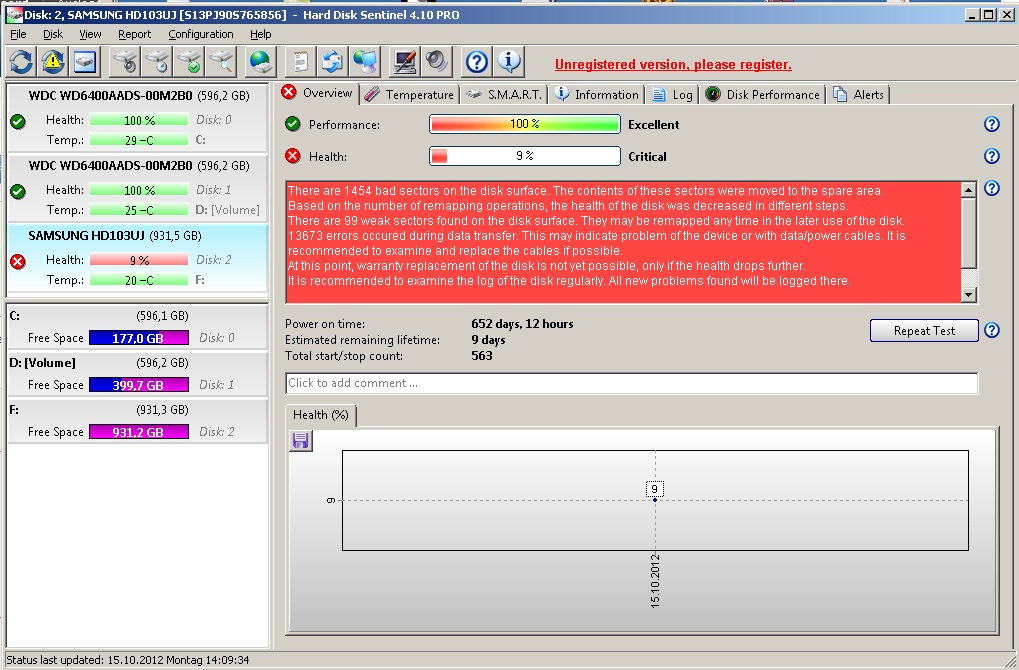1019x670 pixels.
Task: Select the SAMSUNG HD103UJ disk entry
Action: tap(137, 258)
